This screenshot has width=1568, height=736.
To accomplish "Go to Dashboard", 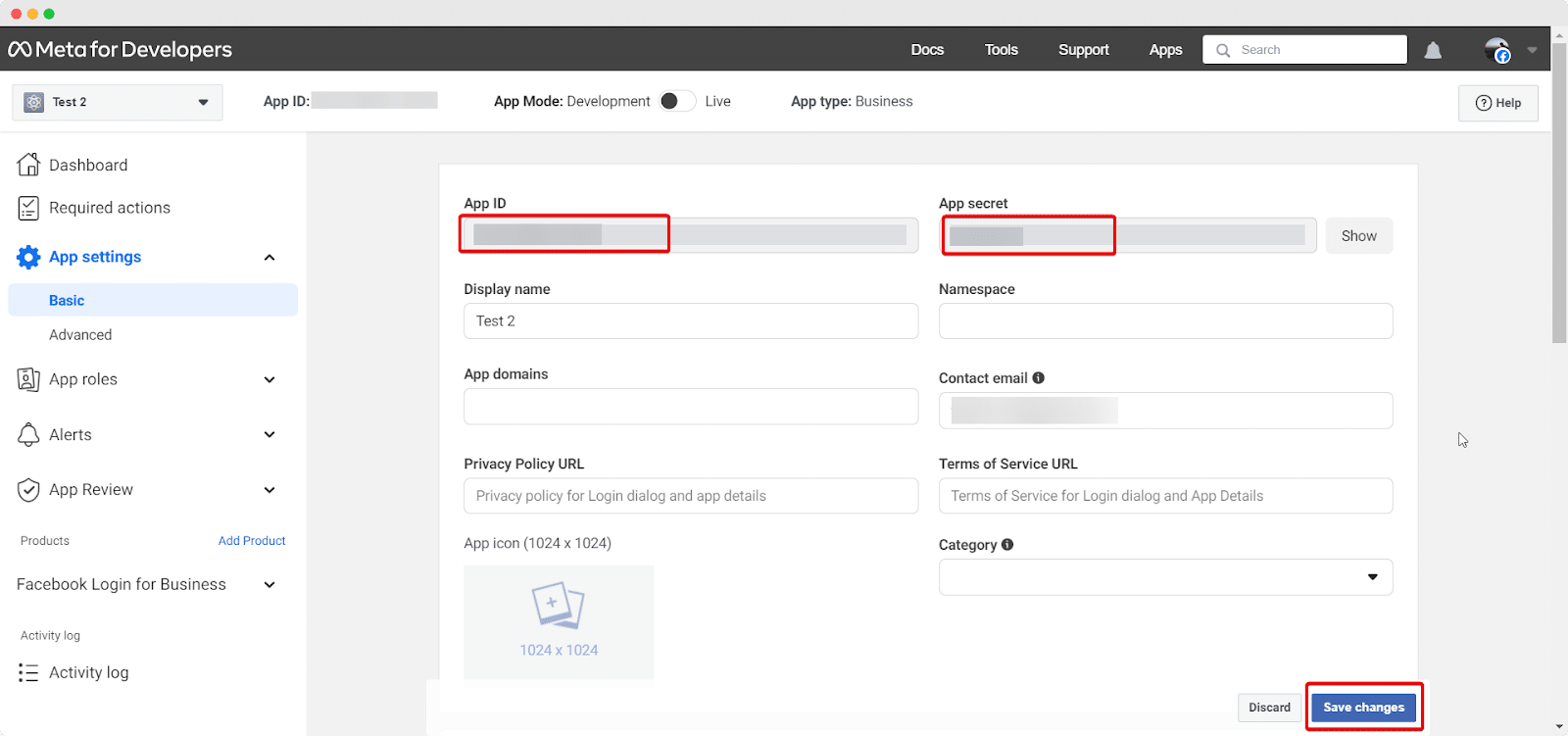I will 88,165.
